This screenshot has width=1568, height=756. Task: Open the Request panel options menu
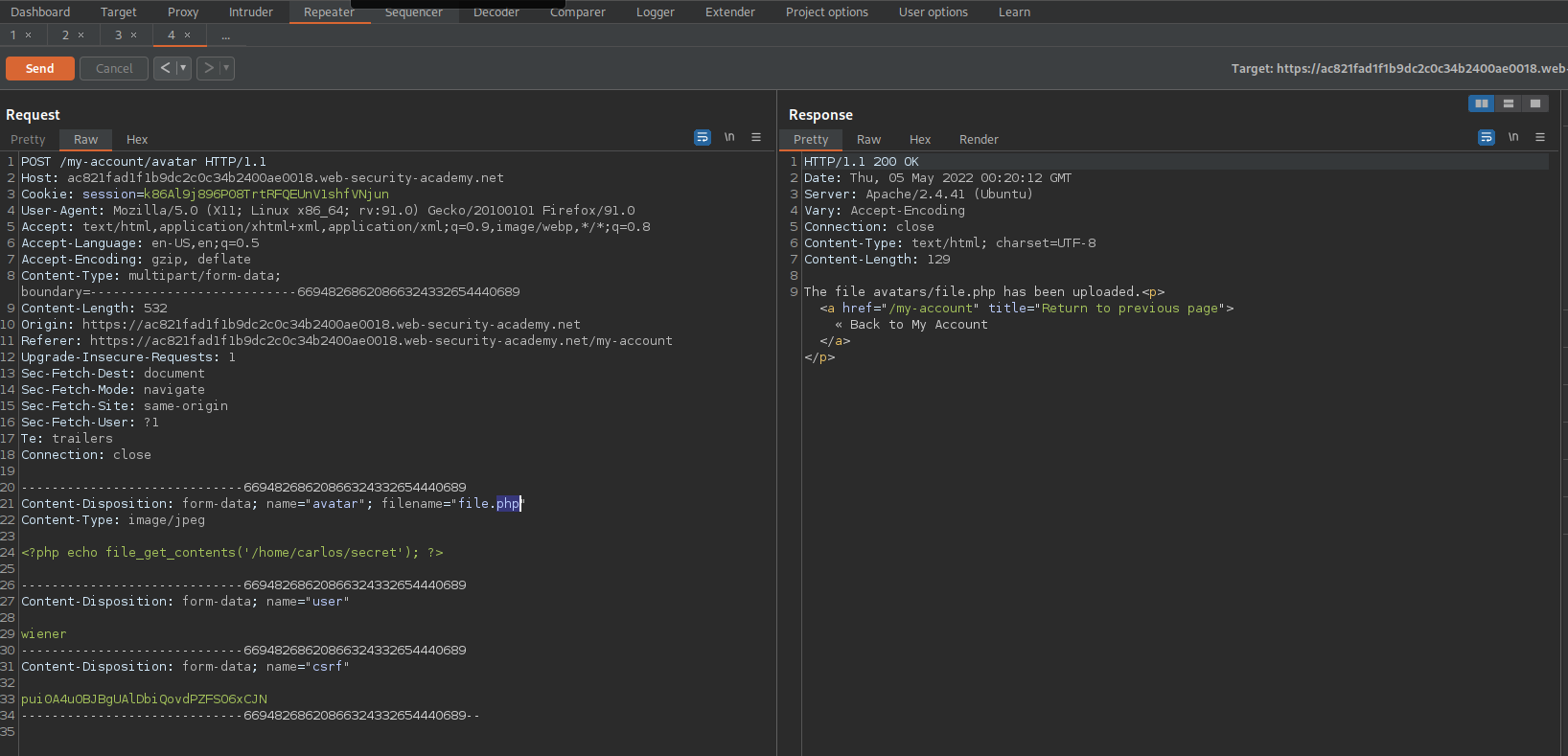pyautogui.click(x=756, y=138)
